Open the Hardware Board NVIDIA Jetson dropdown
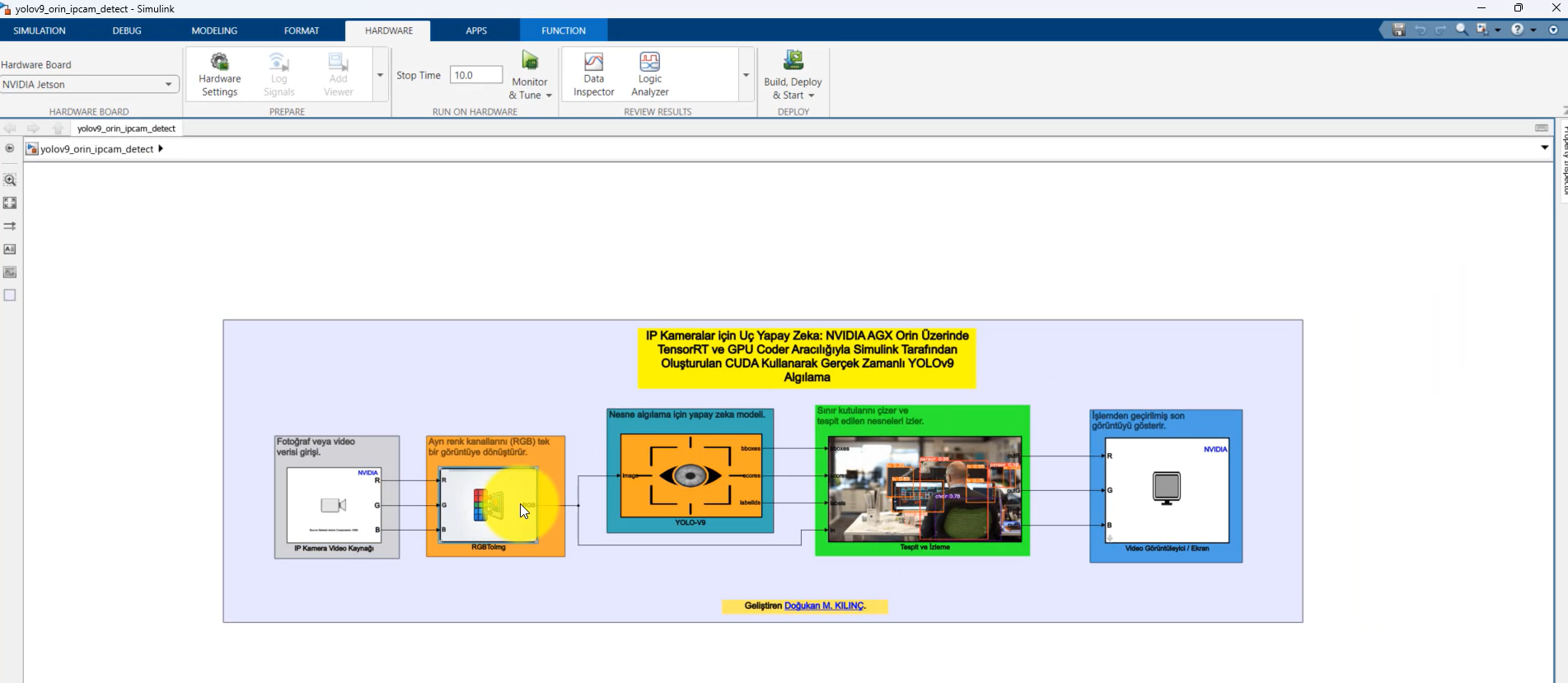Viewport: 1568px width, 683px height. pos(89,84)
